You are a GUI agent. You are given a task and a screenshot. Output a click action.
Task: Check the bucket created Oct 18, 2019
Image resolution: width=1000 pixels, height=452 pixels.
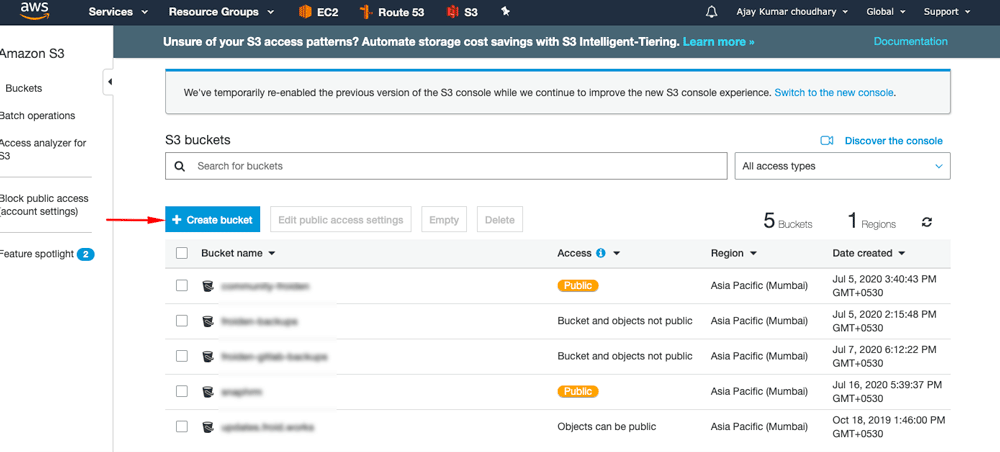(182, 426)
